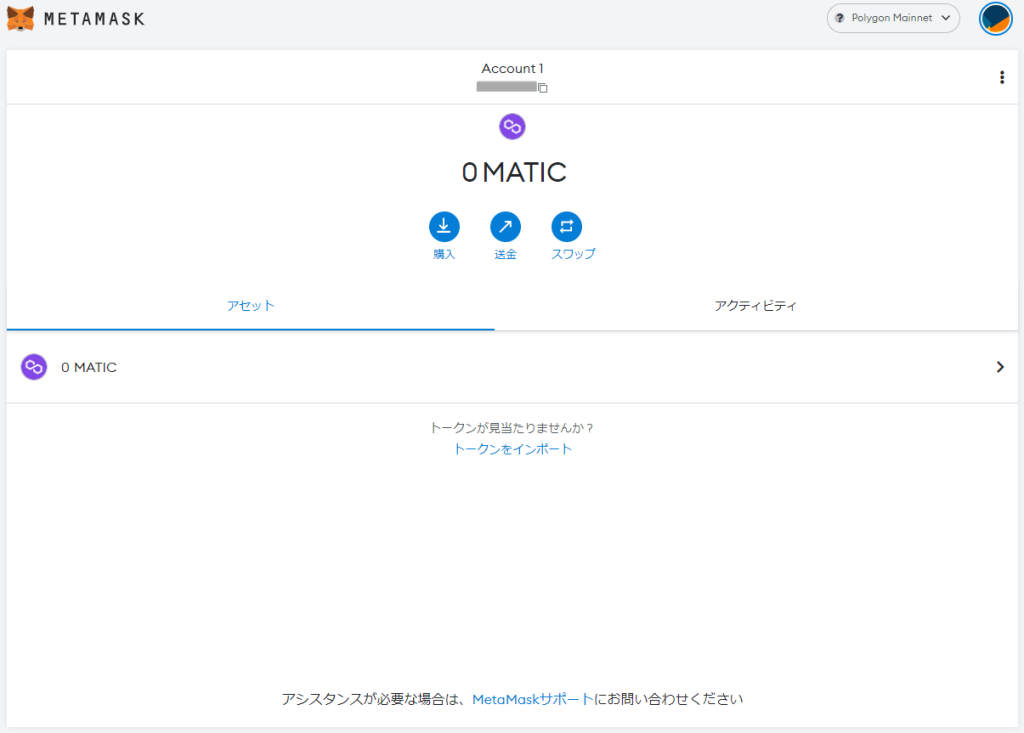The height and width of the screenshot is (733, 1024).
Task: Open the Polygon Mainnet network dropdown
Action: 893,18
